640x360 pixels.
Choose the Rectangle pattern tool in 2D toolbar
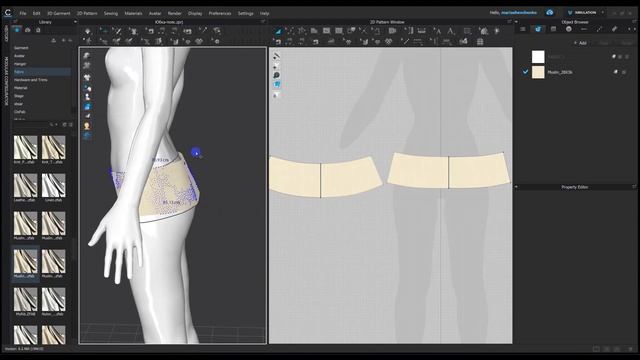click(x=327, y=31)
